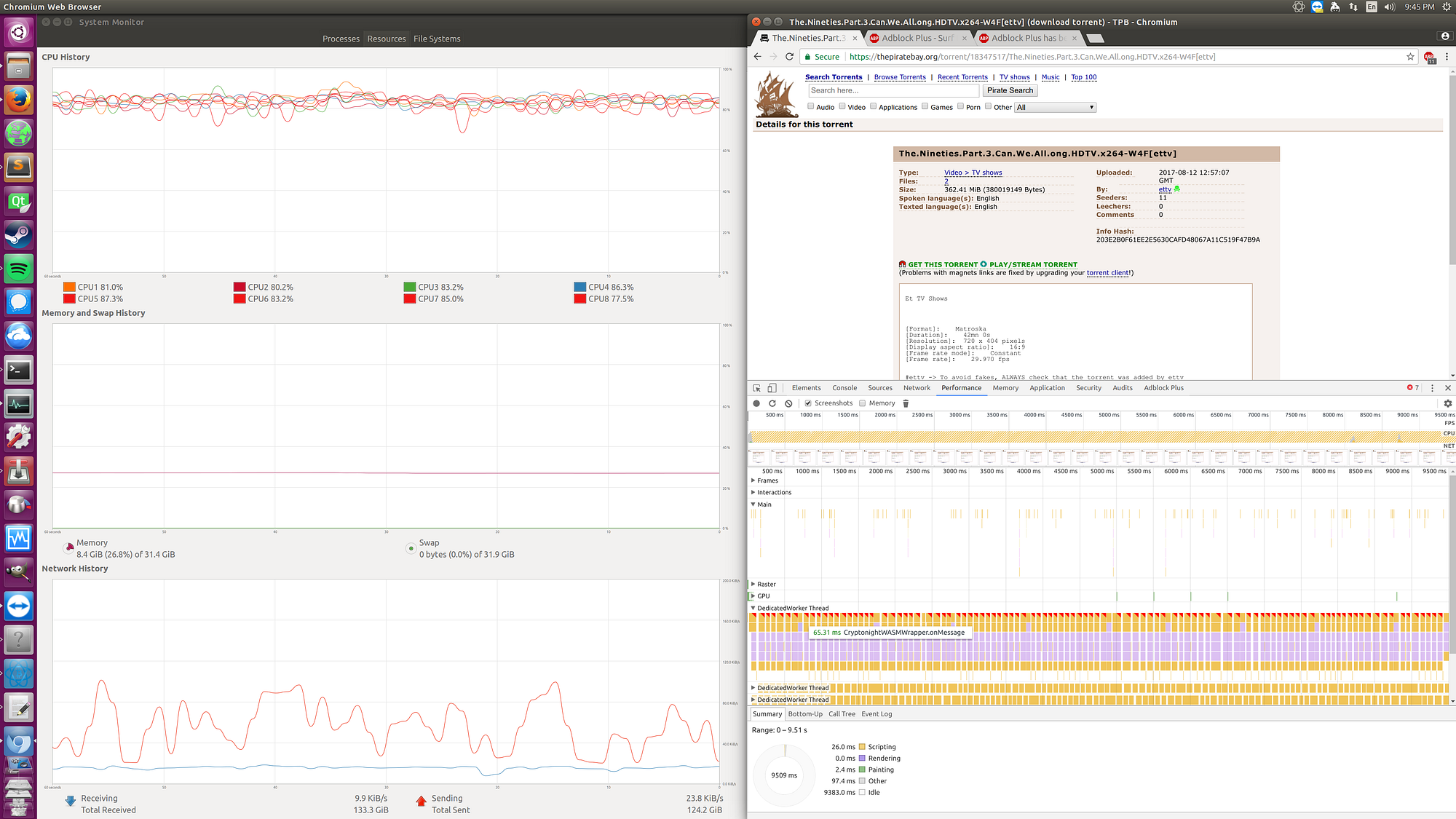Activate the inspect element picker
The height and width of the screenshot is (819, 1456).
[757, 388]
